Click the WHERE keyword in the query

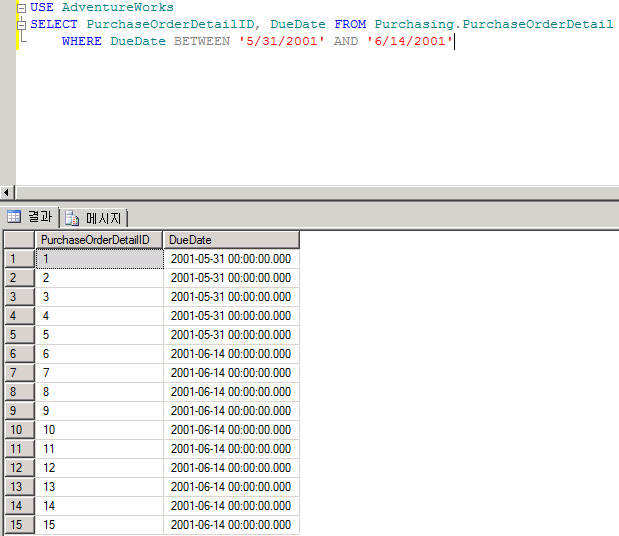pos(82,41)
